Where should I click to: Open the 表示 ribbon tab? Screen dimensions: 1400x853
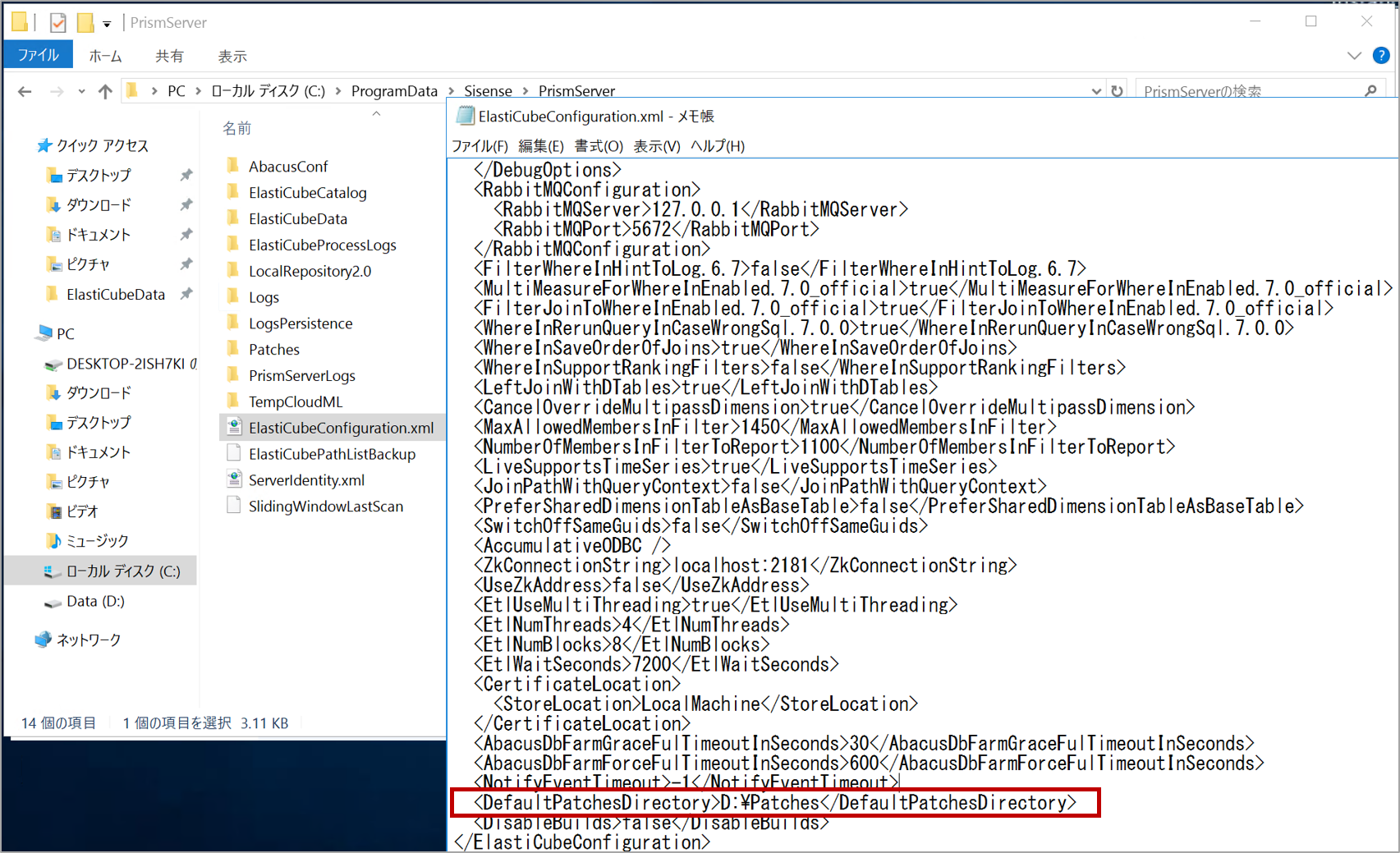pos(232,56)
